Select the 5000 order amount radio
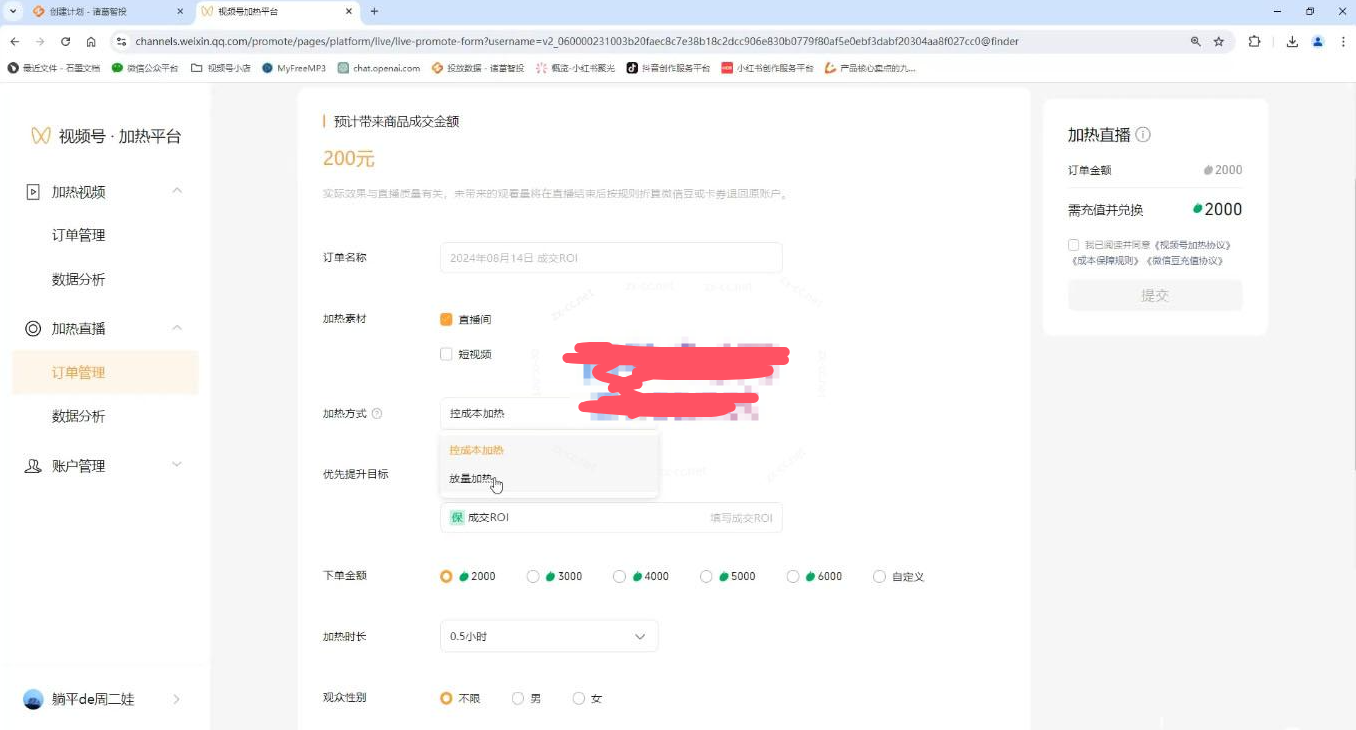 point(706,576)
